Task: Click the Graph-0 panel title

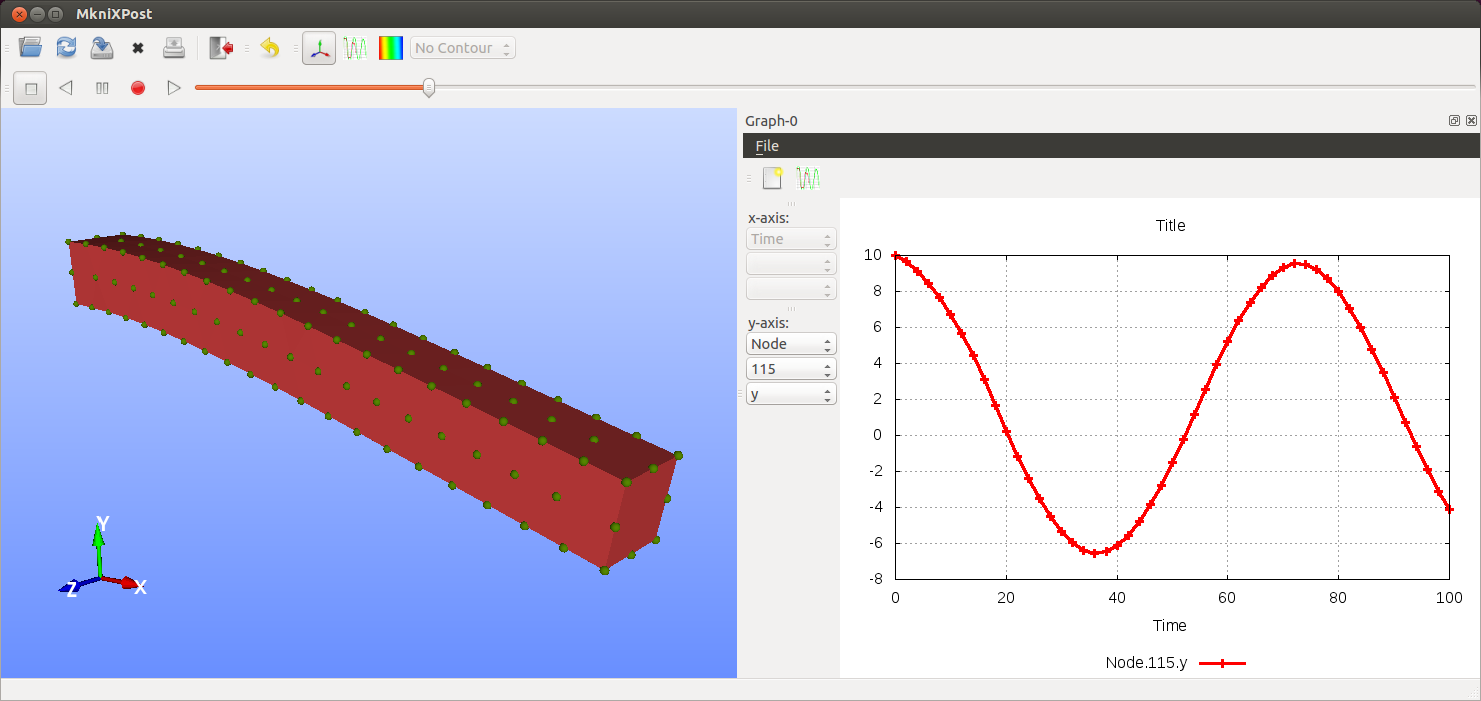Action: 771,121
